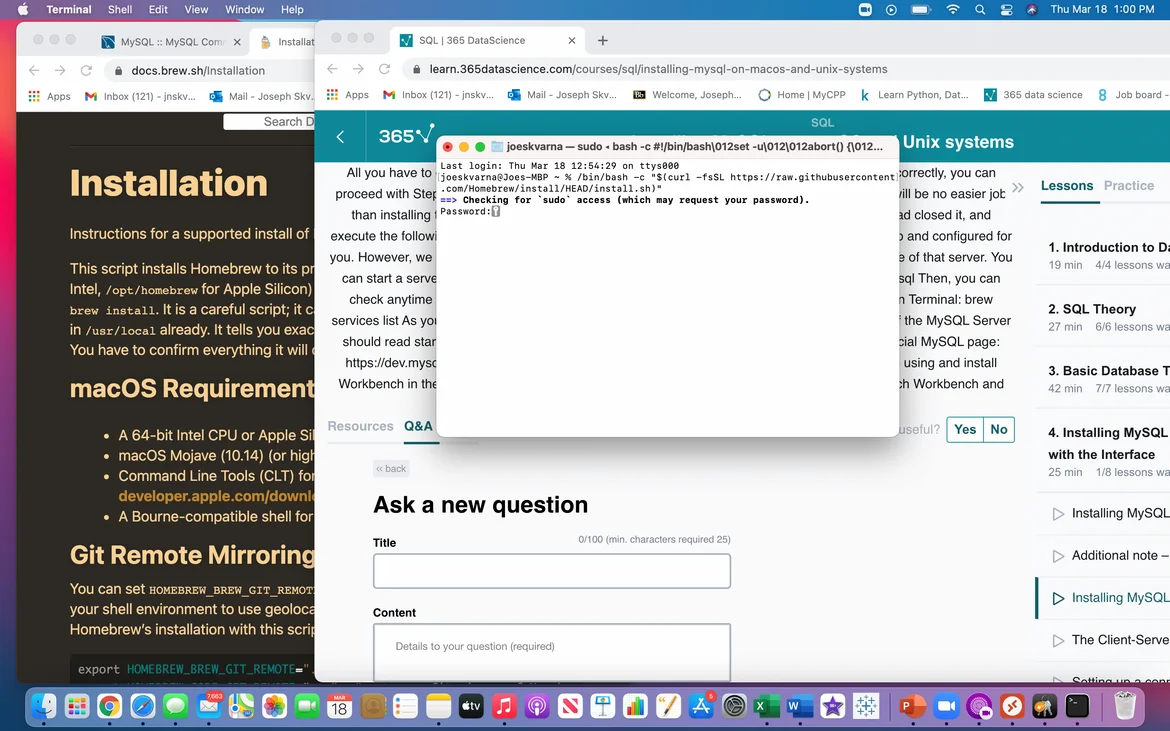Click the 365 Data Science logo

406,135
